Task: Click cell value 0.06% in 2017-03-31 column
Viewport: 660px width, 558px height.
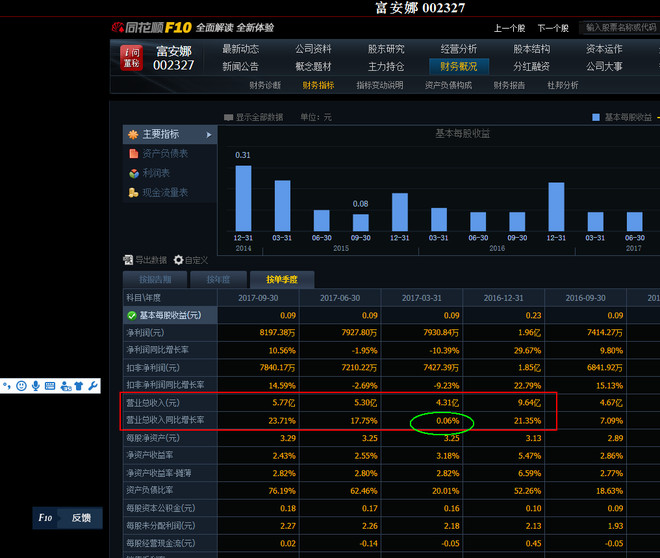Action: pos(448,421)
